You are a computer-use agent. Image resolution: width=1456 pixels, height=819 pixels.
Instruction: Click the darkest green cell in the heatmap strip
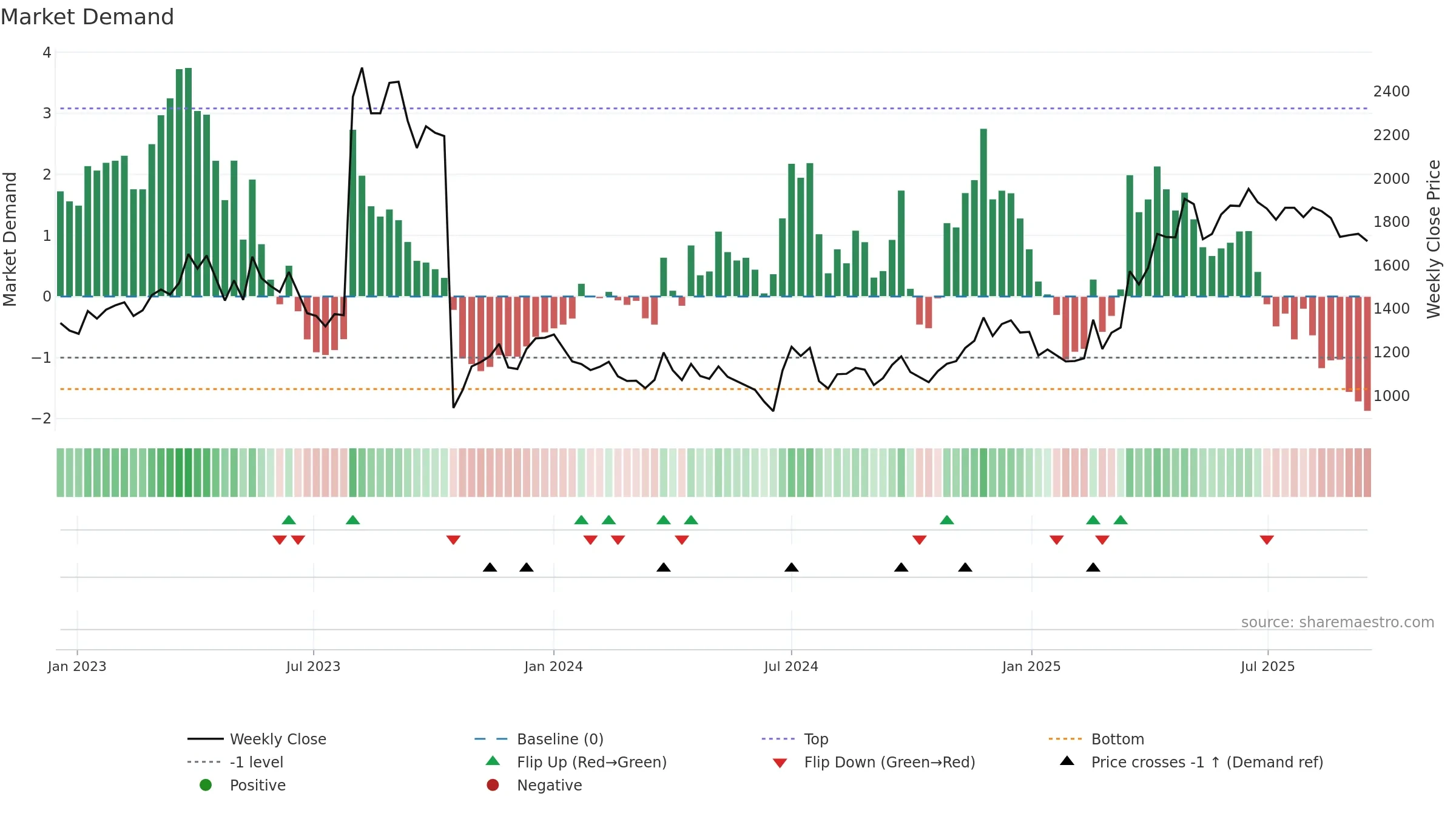[188, 473]
